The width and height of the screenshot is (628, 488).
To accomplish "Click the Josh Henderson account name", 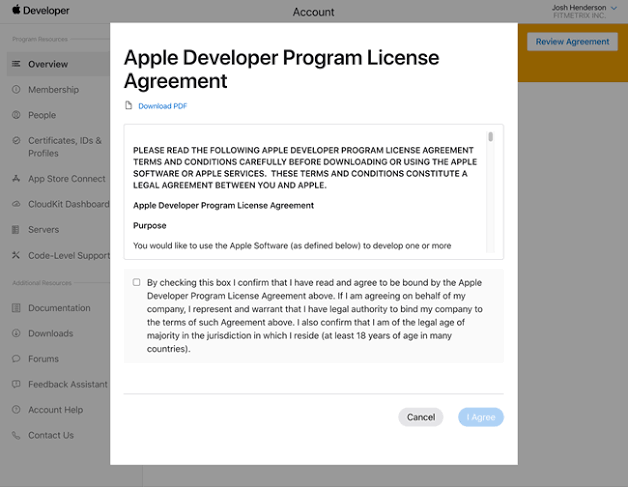I will 579,8.
